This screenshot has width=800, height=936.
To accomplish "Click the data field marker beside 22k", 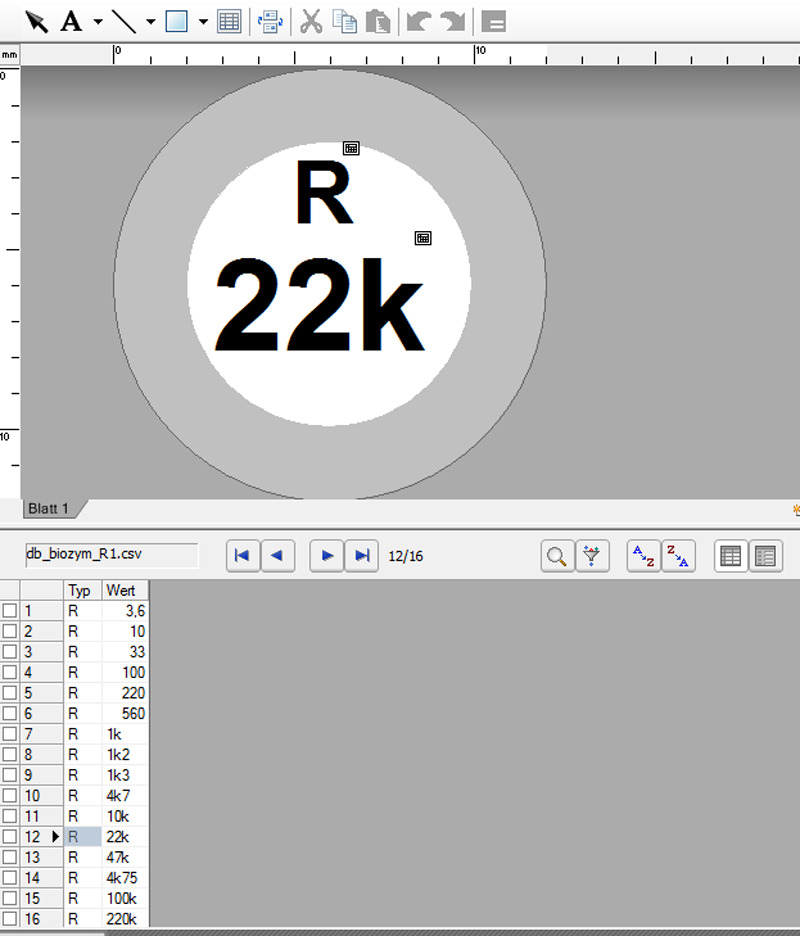I will coord(423,238).
